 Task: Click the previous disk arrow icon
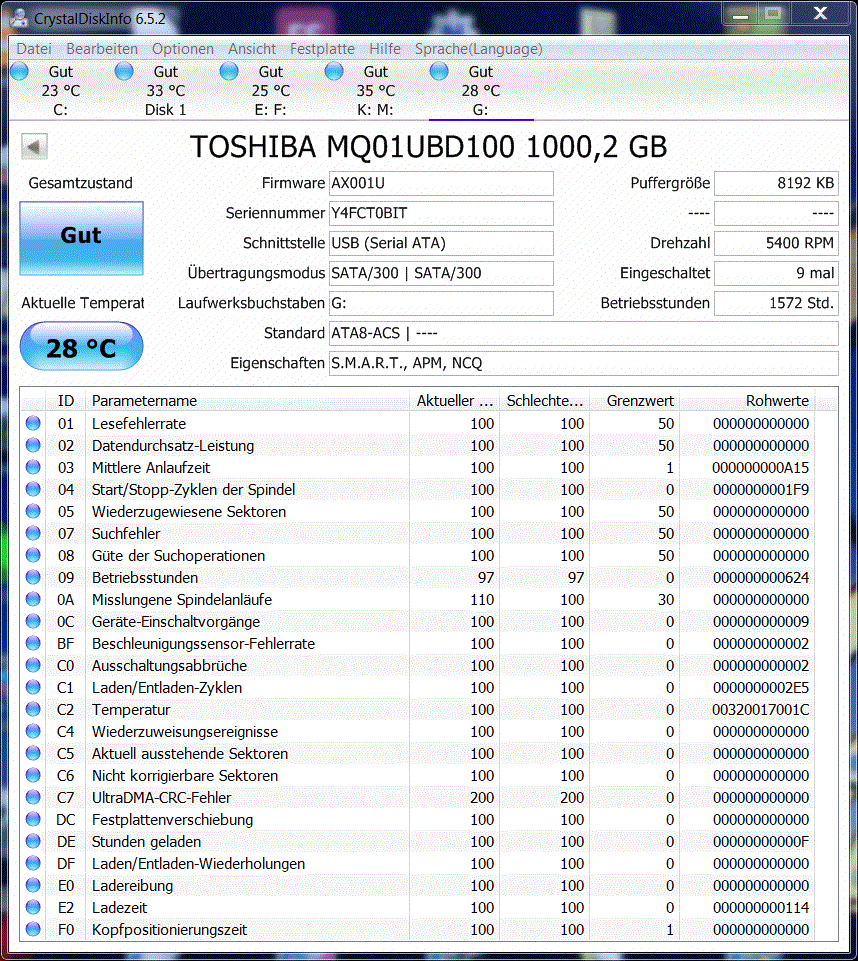[x=34, y=146]
